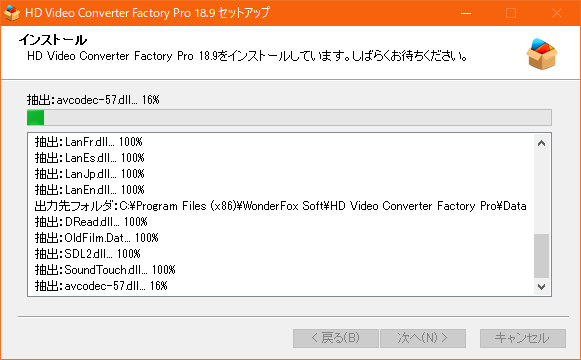The height and width of the screenshot is (360, 581).
Task: Click the installer box icon in the title bar
Action: (x=11, y=13)
